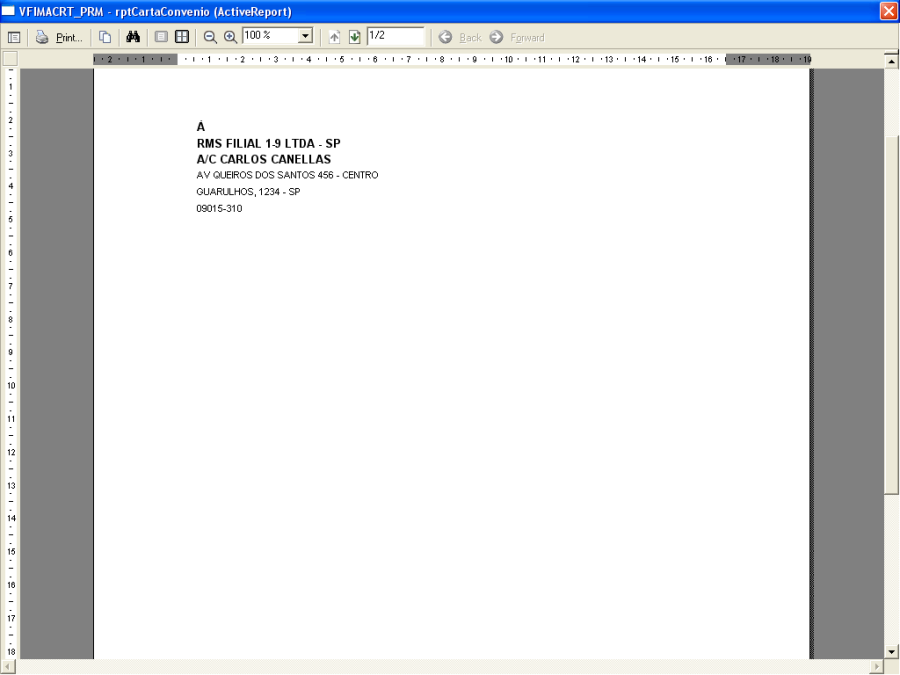Image resolution: width=900 pixels, height=675 pixels.
Task: Click the vertical scrollbar down arrow
Action: 891,651
